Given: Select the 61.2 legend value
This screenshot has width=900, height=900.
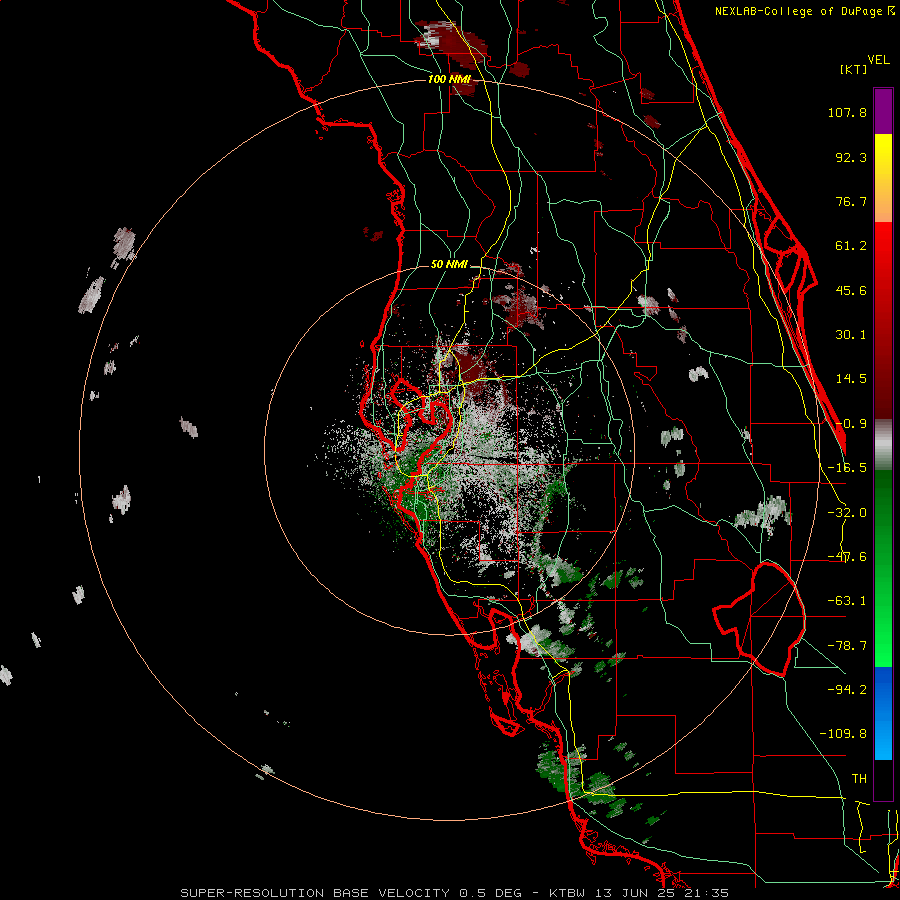Looking at the screenshot, I should (x=851, y=246).
